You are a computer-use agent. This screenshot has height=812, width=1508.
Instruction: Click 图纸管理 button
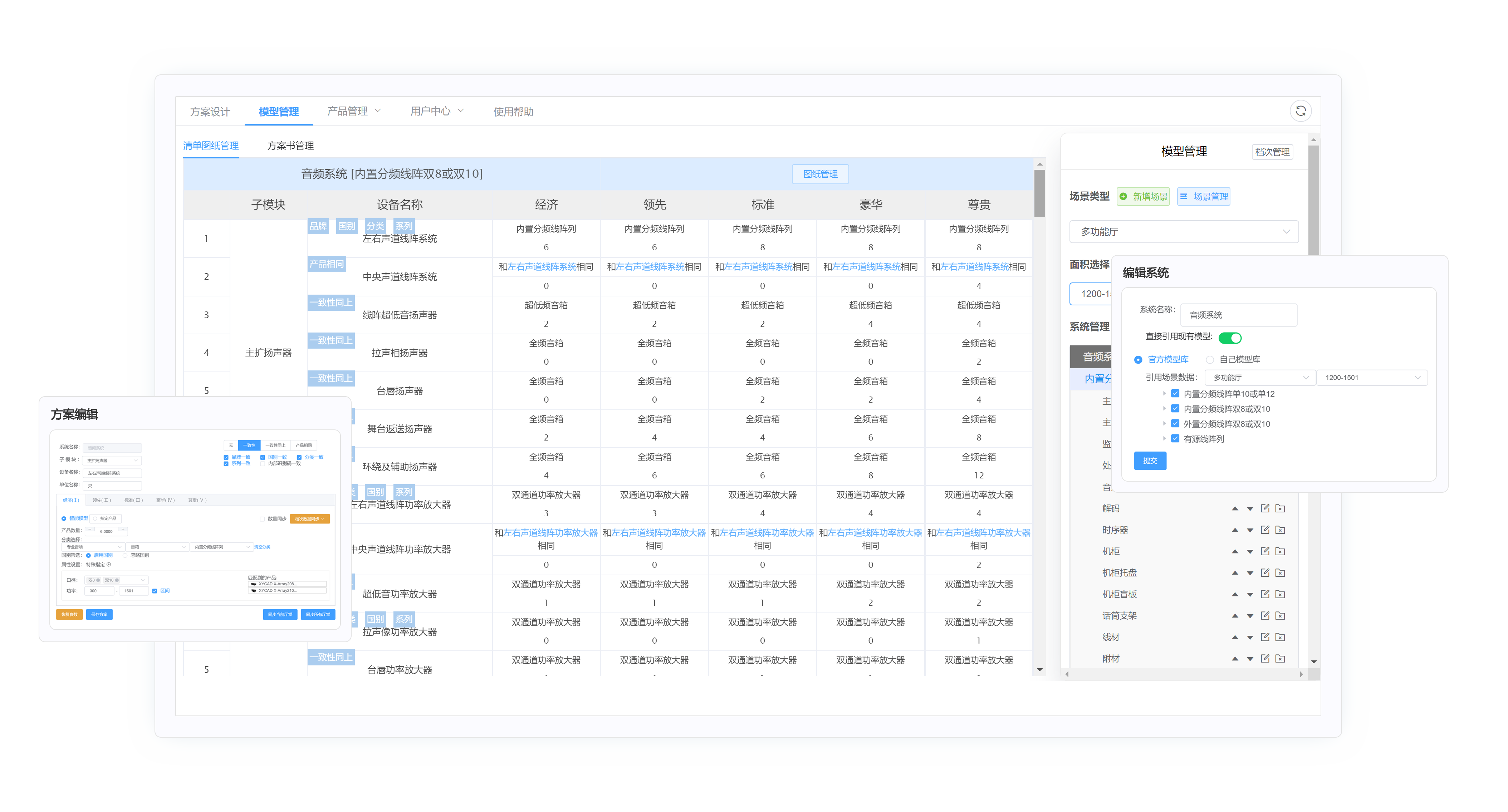pos(820,174)
